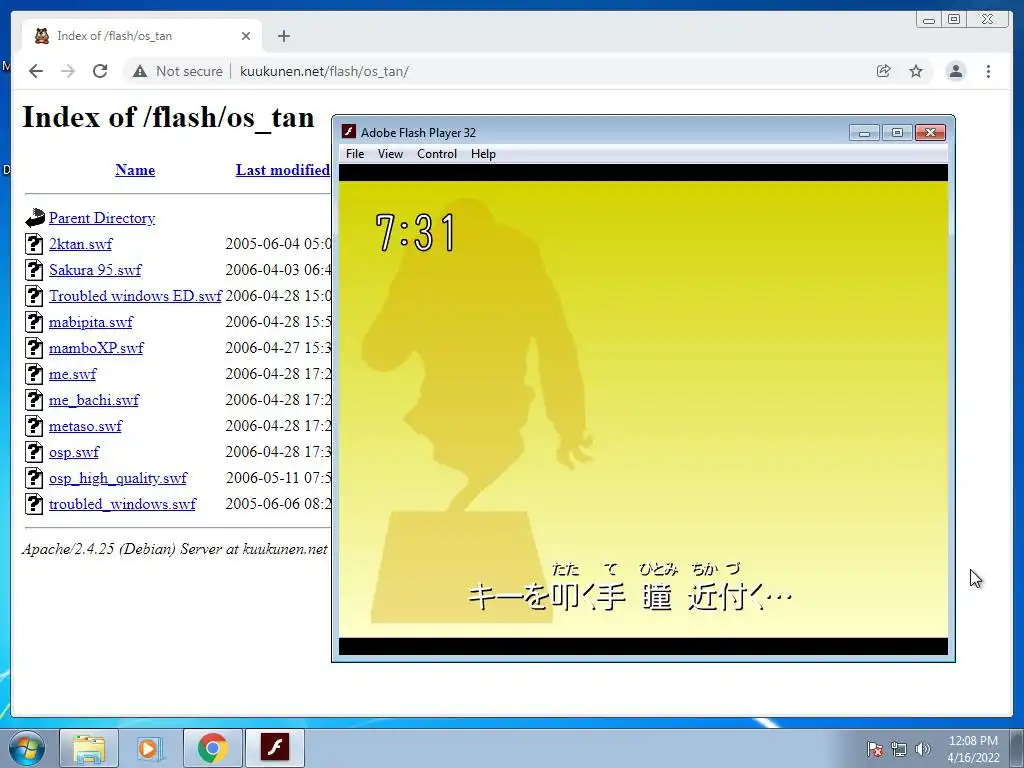Image resolution: width=1024 pixels, height=768 pixels.
Task: Open the mamboXP.swf link
Action: (96, 348)
